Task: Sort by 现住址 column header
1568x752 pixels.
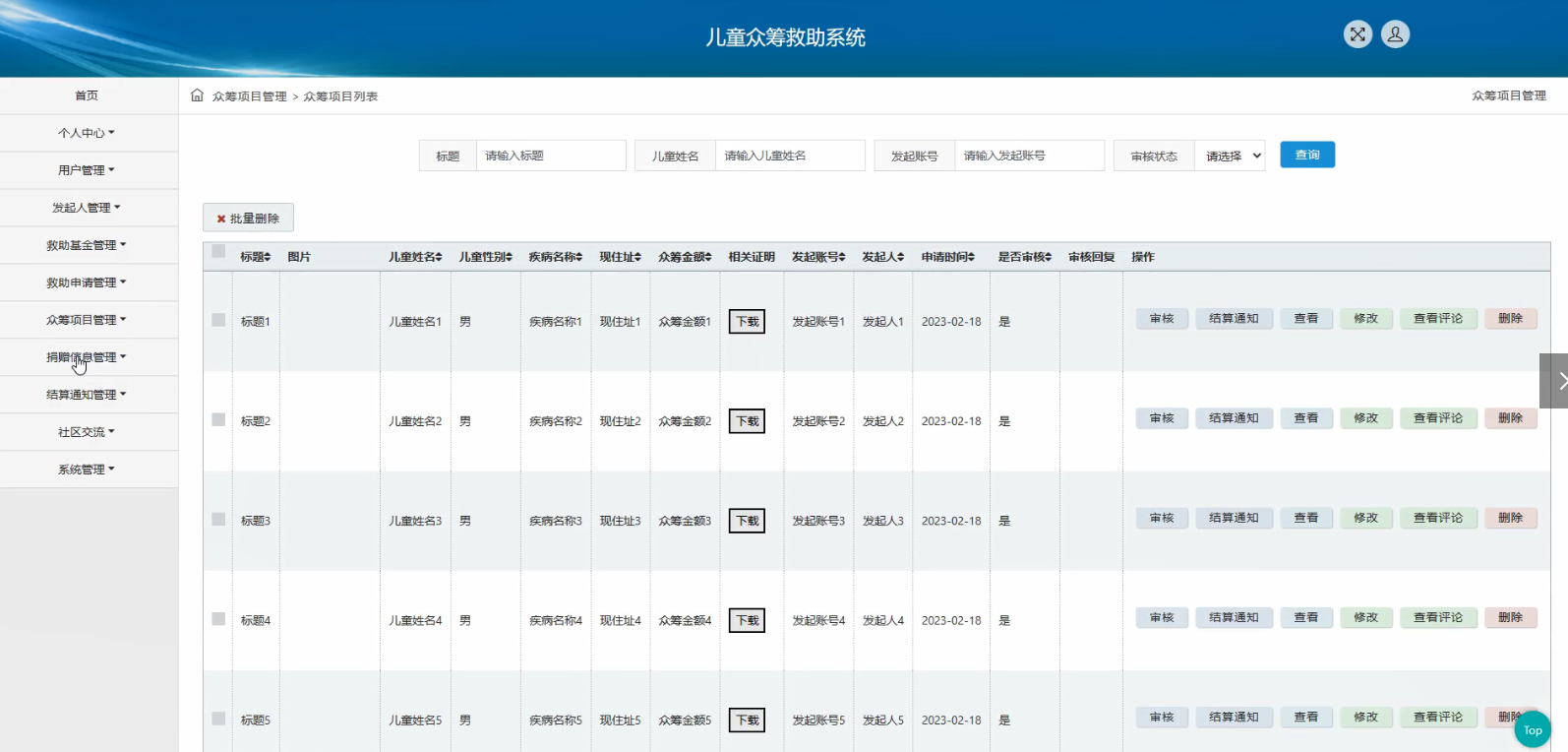Action: [621, 257]
